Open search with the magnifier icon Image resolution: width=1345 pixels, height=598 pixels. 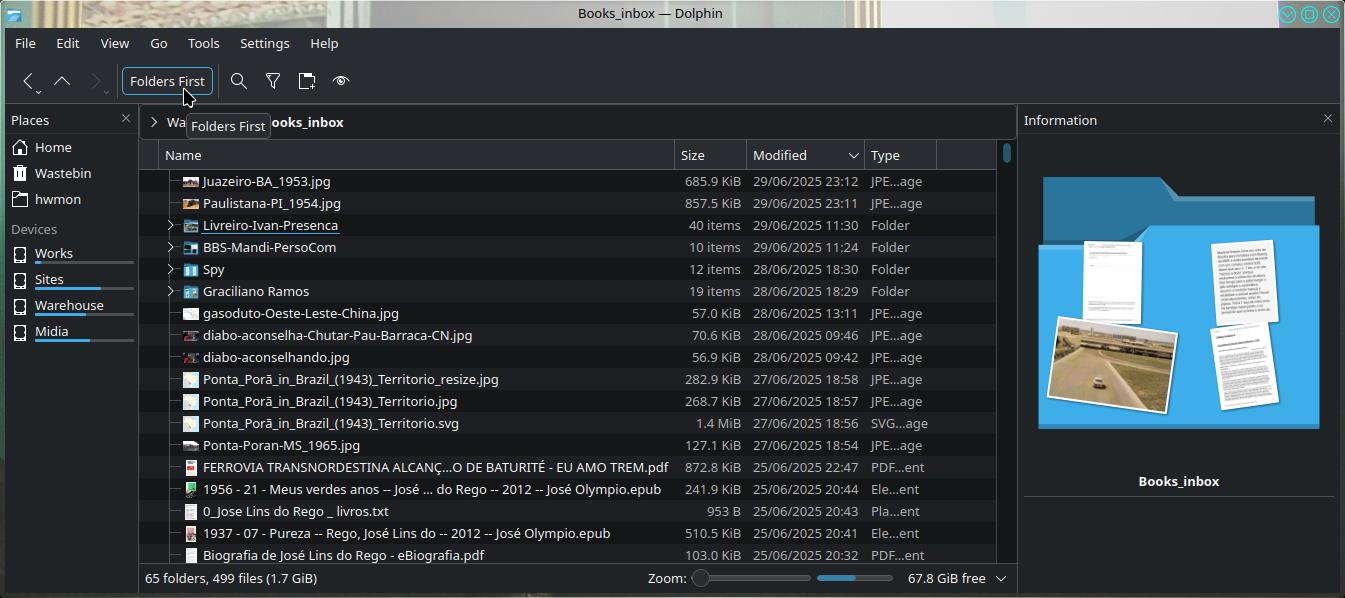click(239, 81)
